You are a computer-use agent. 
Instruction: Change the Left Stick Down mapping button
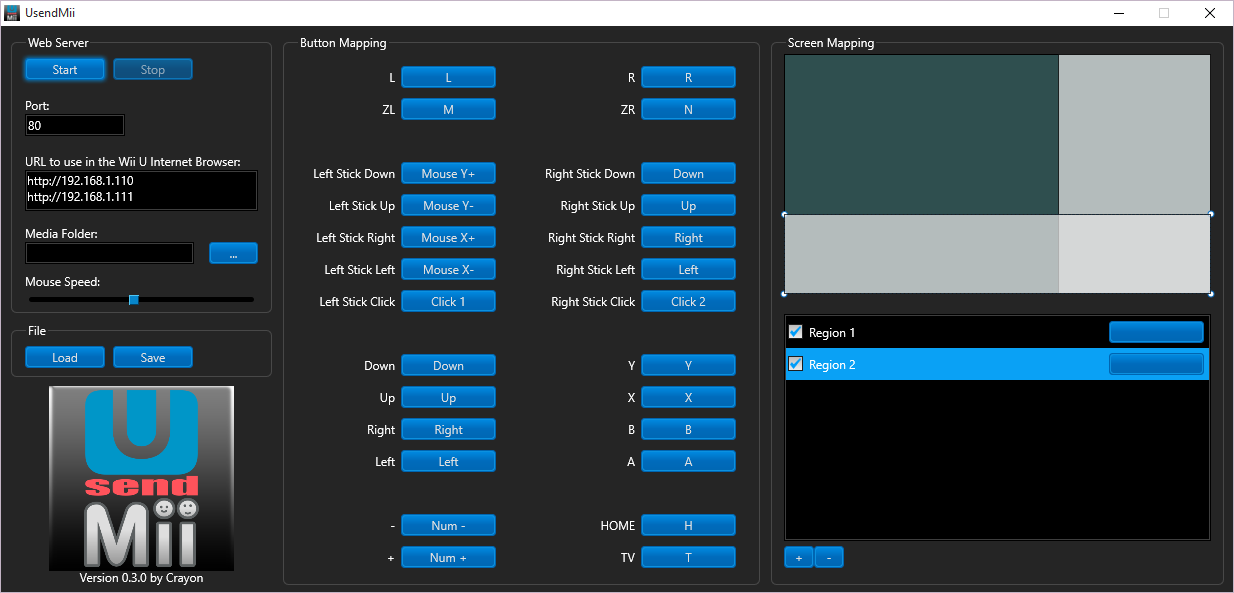pyautogui.click(x=448, y=173)
